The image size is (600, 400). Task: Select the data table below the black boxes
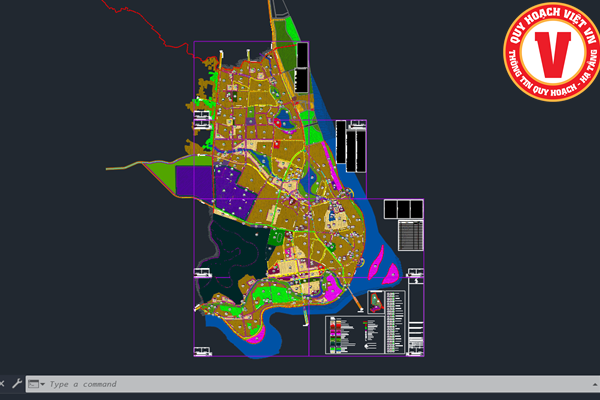tap(410, 236)
